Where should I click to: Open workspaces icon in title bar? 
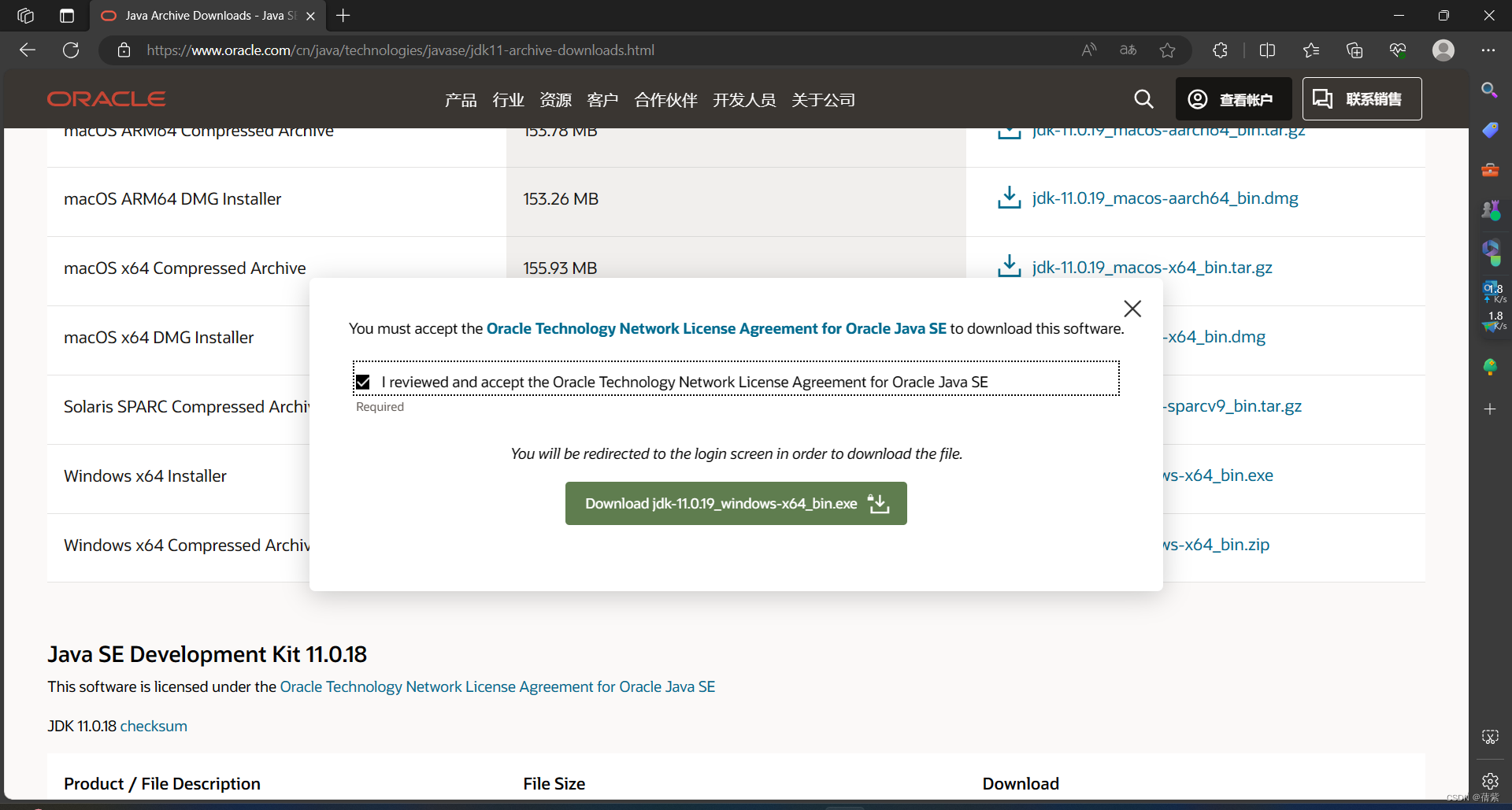25,16
